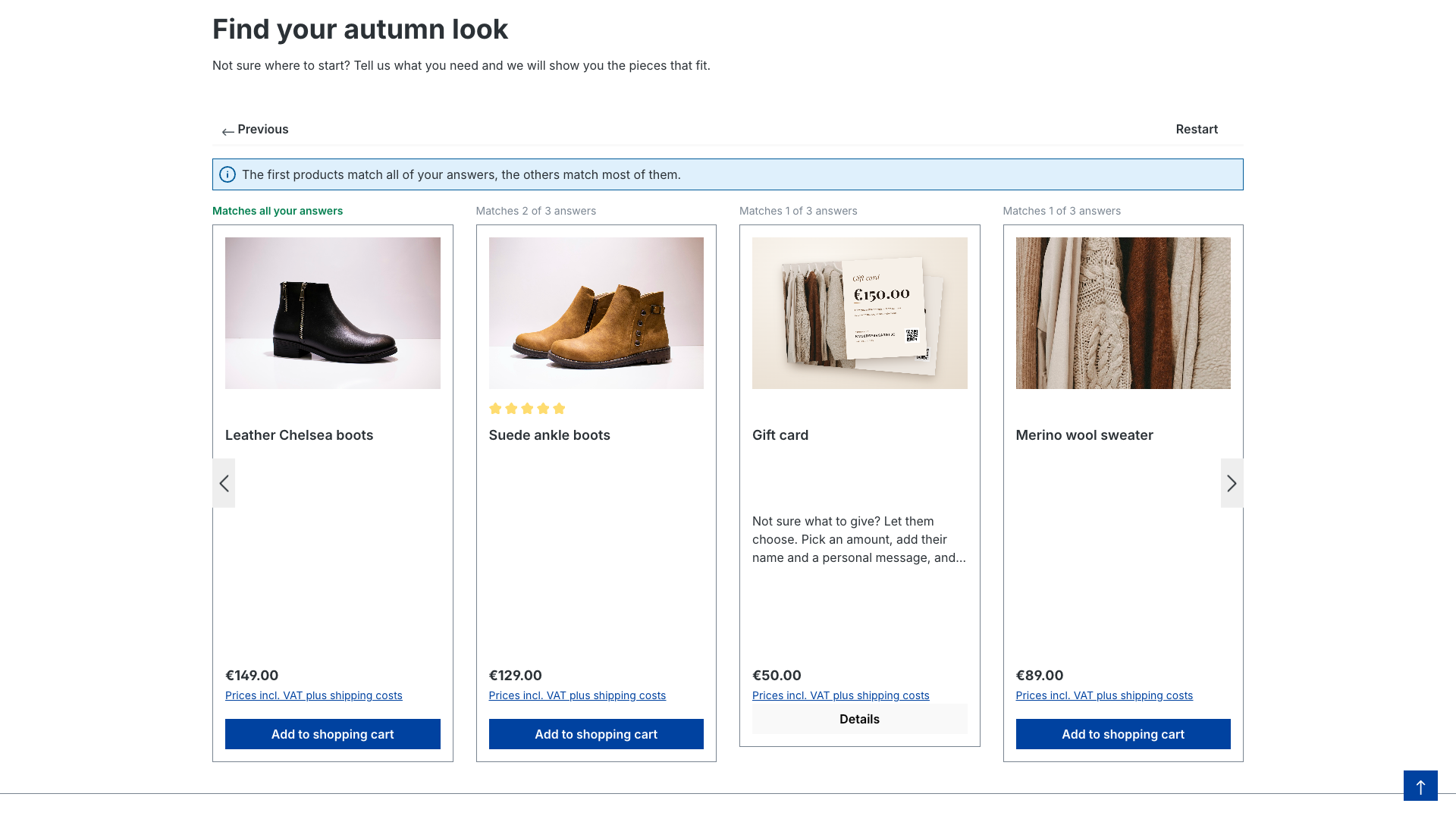Image resolution: width=1456 pixels, height=819 pixels.
Task: Add Suede ankle boots to shopping cart
Action: [596, 734]
